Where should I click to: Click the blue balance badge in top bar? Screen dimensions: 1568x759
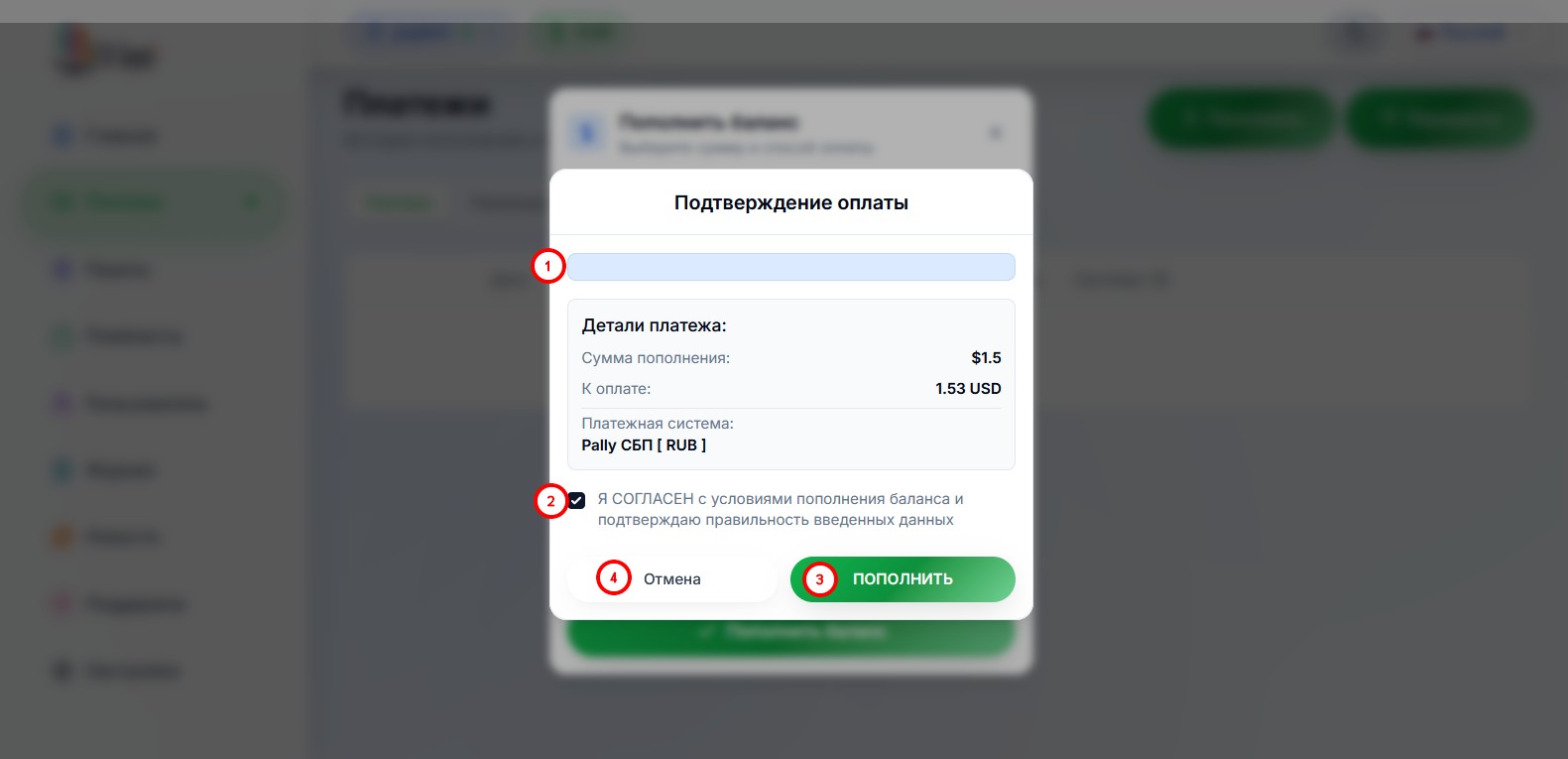(426, 33)
